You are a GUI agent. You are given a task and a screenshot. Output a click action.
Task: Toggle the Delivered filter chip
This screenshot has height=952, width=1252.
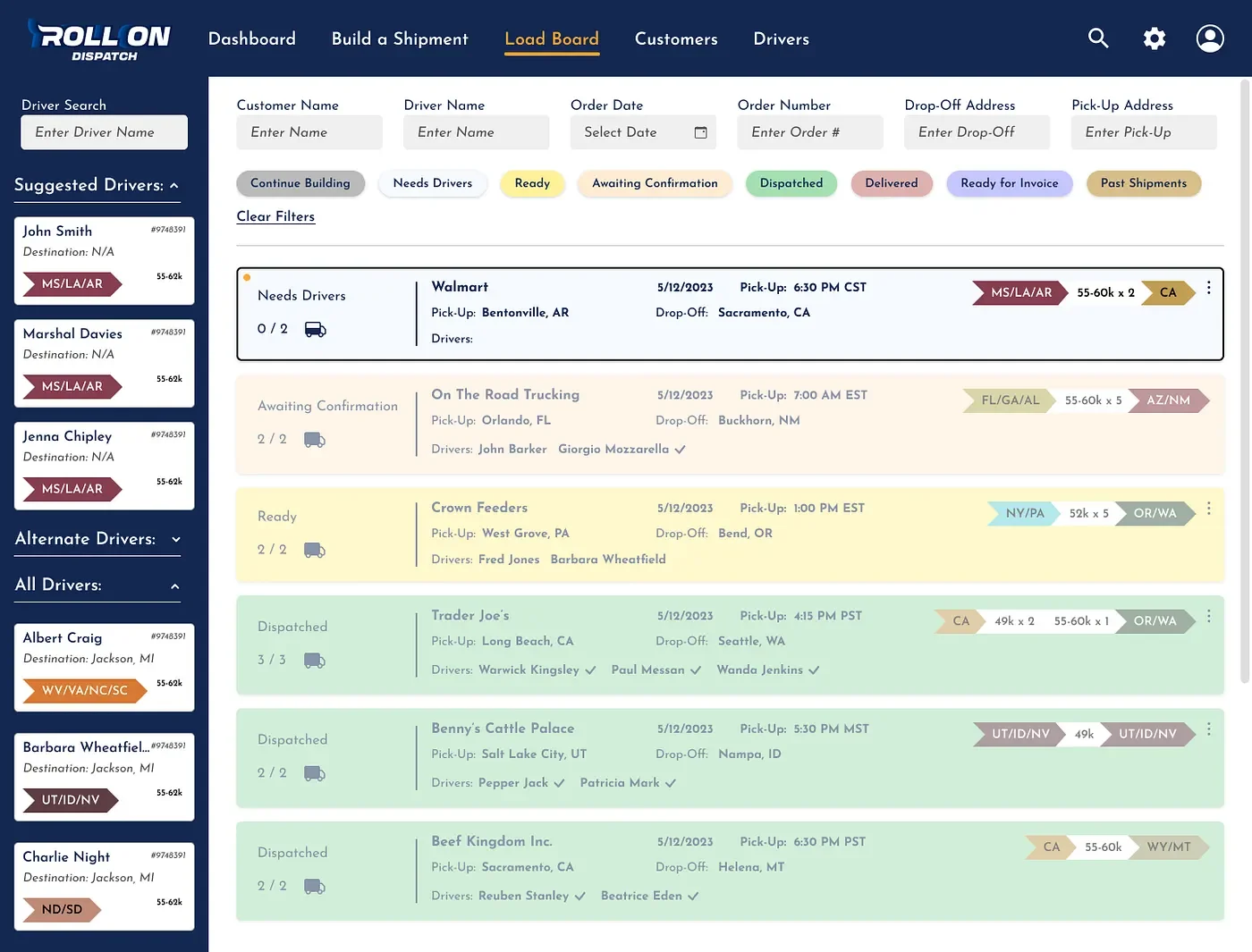pos(892,183)
